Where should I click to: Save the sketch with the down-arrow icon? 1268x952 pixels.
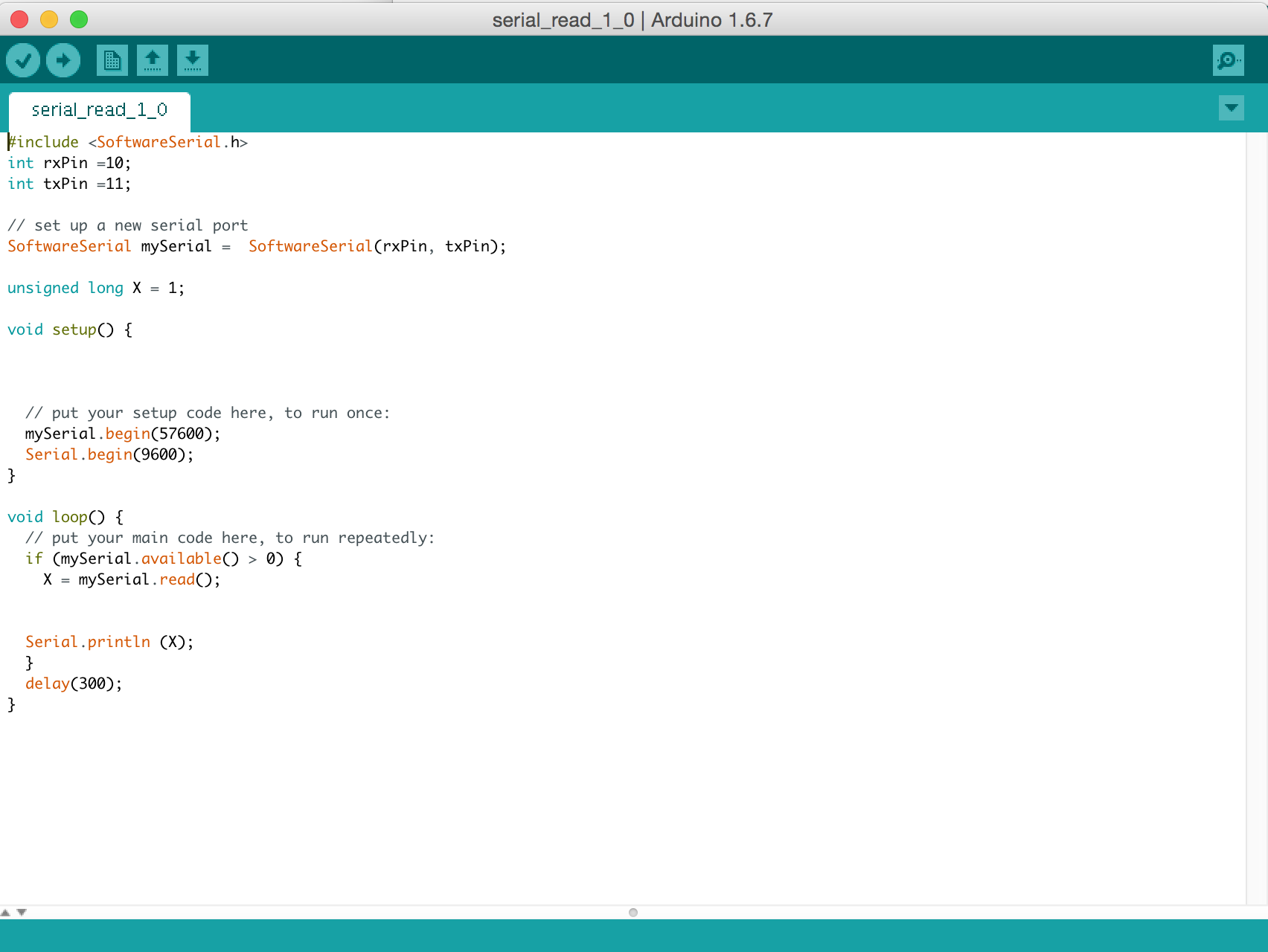[x=193, y=60]
